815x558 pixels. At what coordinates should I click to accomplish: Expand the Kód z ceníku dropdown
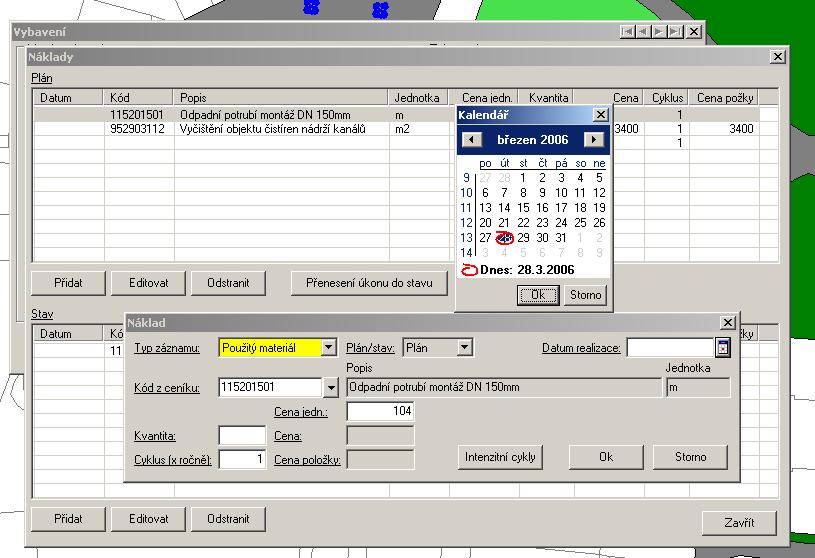click(x=331, y=387)
